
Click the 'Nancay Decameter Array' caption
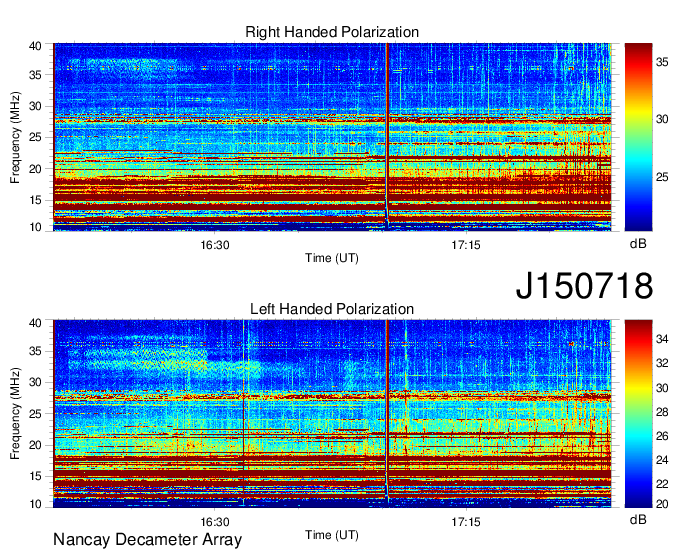point(147,540)
